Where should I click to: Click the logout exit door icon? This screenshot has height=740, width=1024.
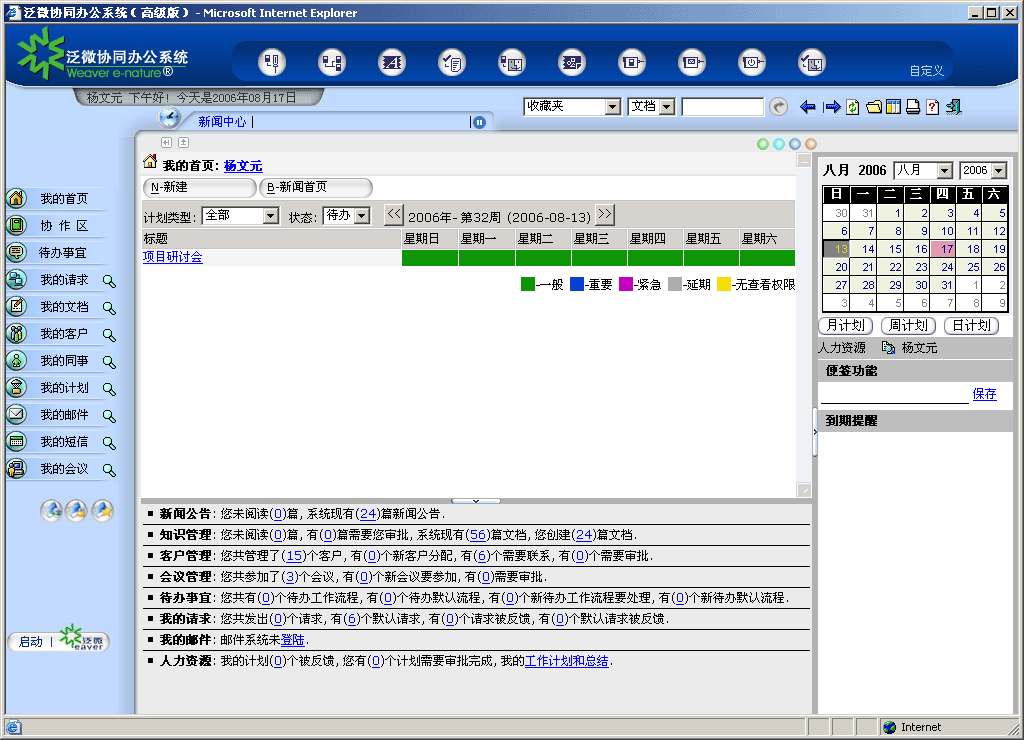pyautogui.click(x=953, y=107)
